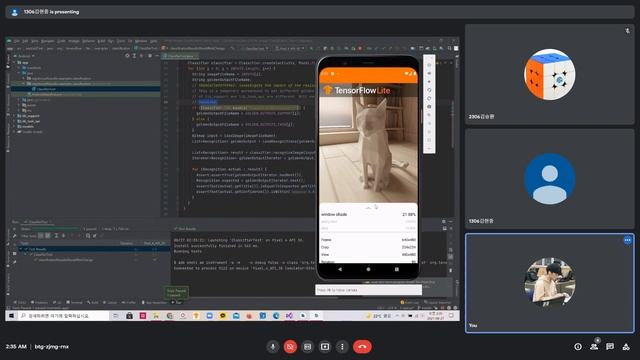Image resolution: width=640 pixels, height=360 pixels.
Task: Turn on the camera in Meet
Action: (x=290, y=347)
